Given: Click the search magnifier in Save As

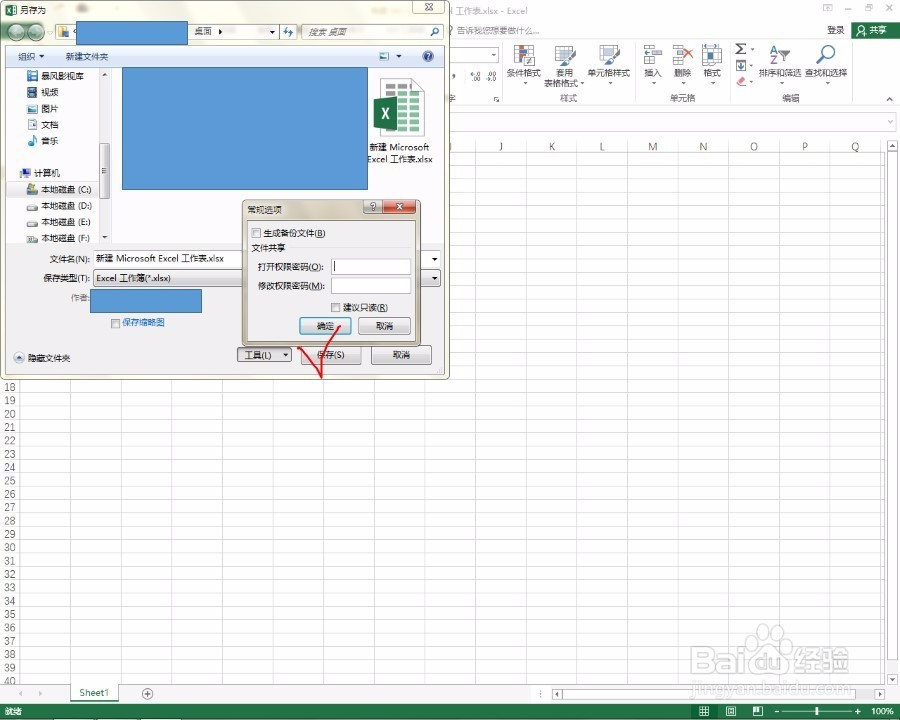Looking at the screenshot, I should point(435,32).
